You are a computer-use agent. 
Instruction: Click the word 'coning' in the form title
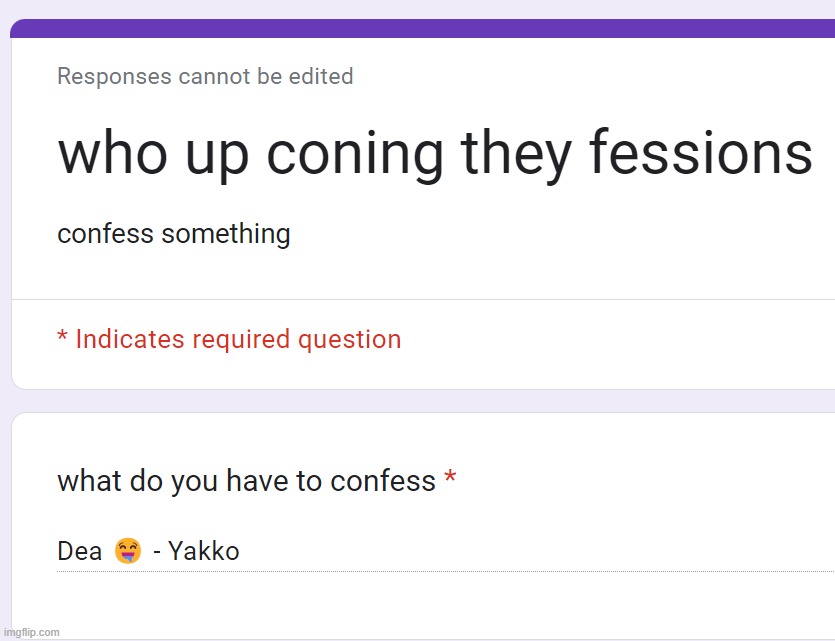point(355,155)
